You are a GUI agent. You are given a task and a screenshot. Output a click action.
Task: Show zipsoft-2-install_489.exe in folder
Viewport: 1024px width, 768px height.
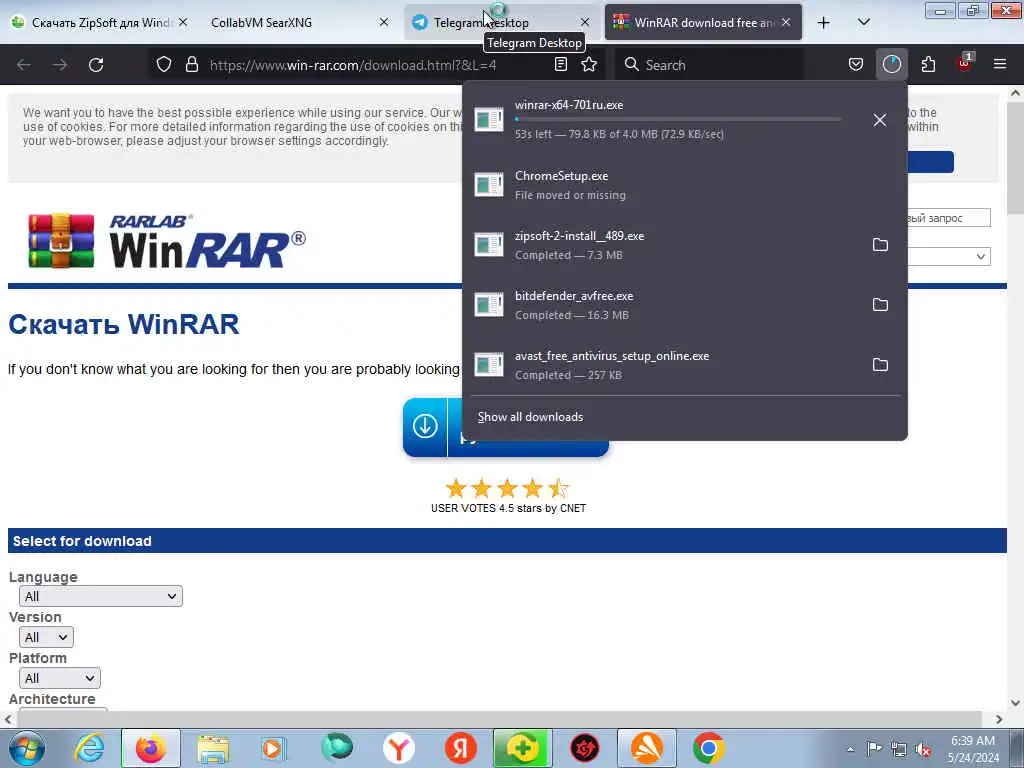880,245
